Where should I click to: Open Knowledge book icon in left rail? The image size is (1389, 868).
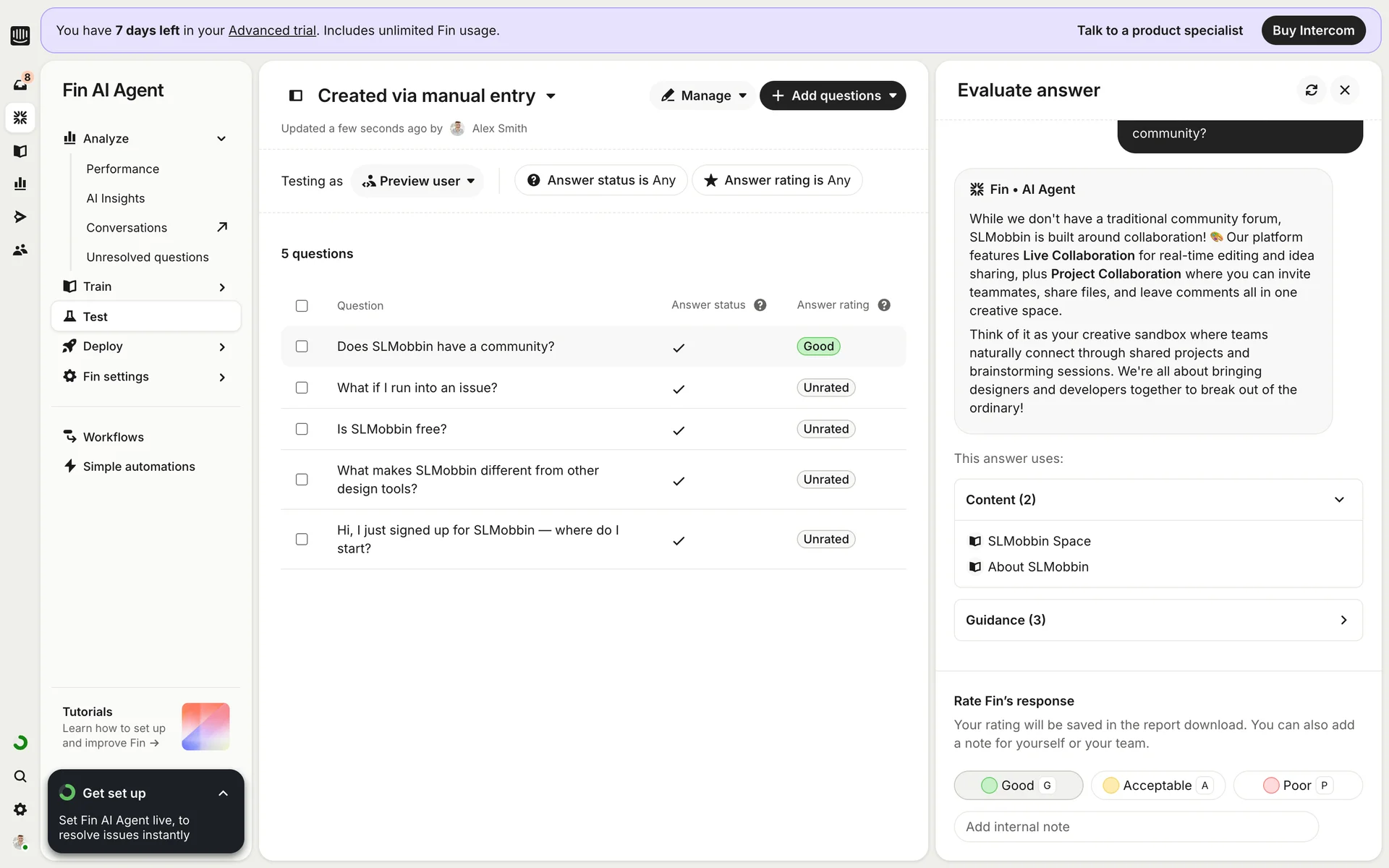(x=20, y=150)
